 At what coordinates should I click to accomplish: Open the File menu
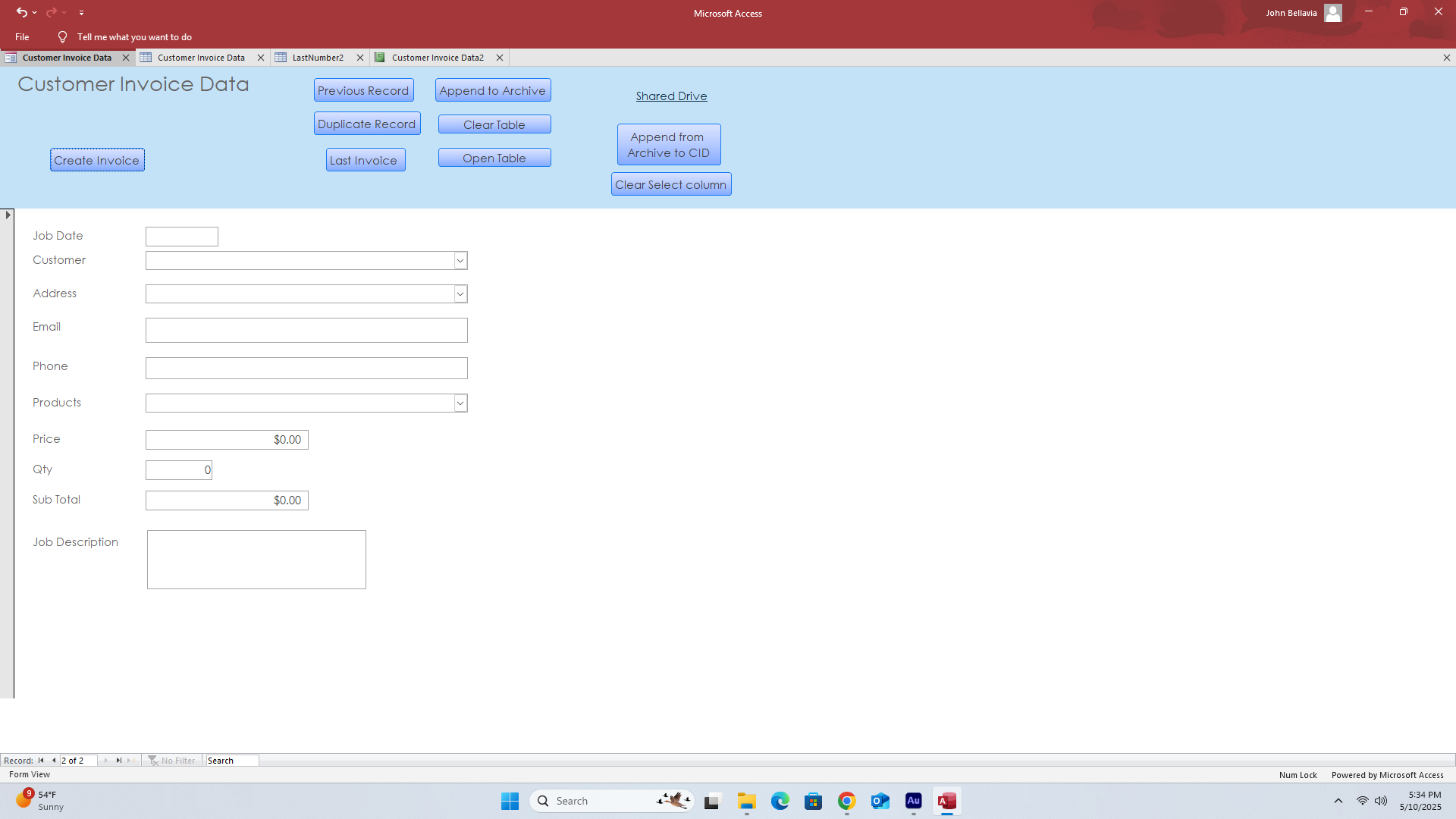click(x=22, y=37)
